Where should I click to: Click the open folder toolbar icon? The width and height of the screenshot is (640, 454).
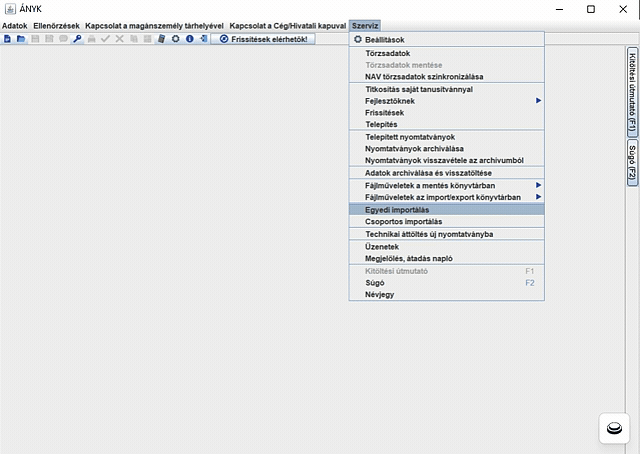coord(21,39)
